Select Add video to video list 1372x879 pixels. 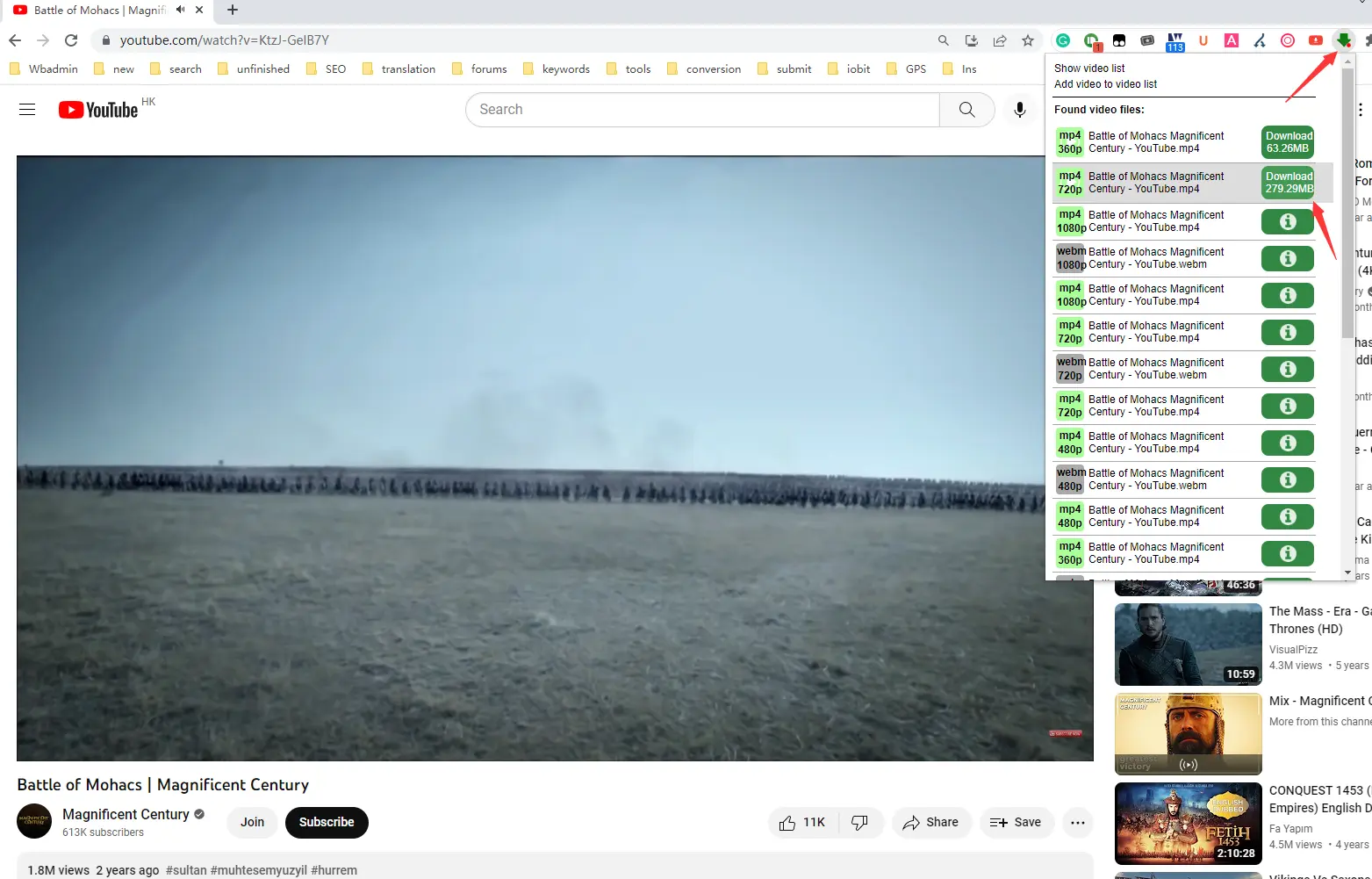pos(1105,84)
